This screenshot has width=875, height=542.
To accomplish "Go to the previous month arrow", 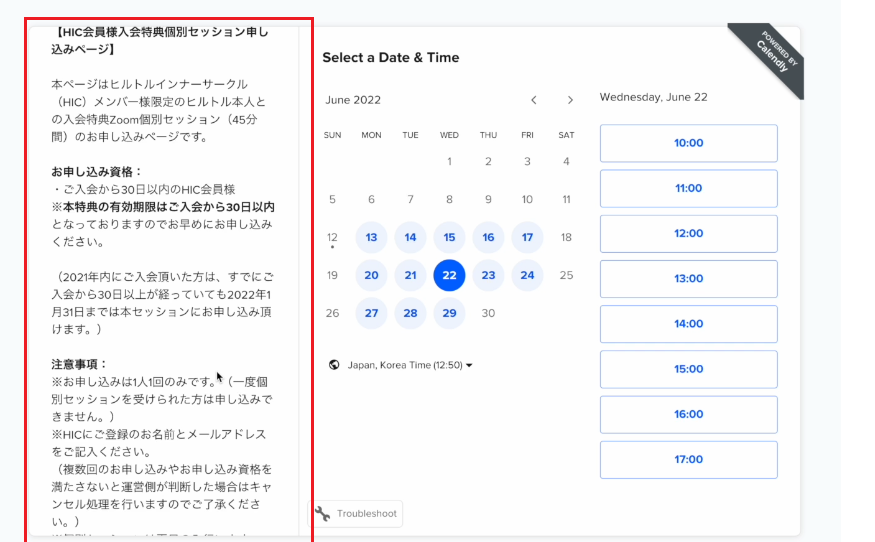I will click(x=533, y=100).
